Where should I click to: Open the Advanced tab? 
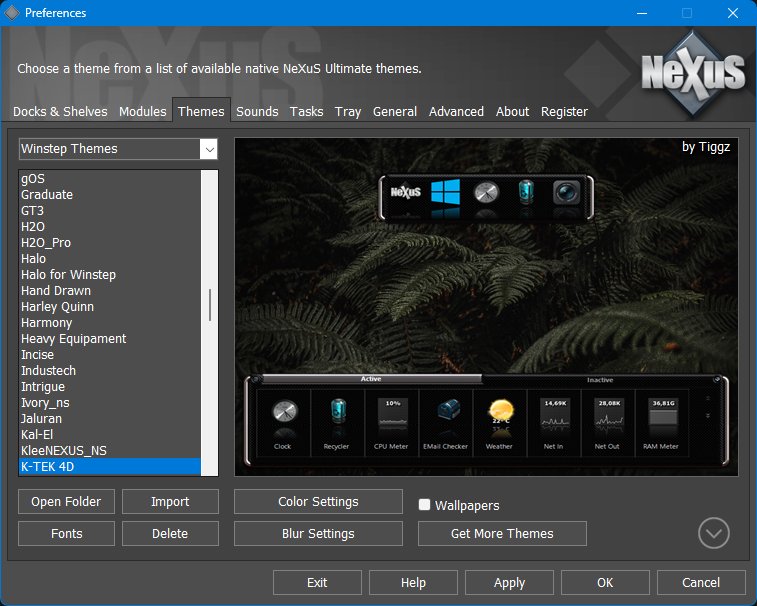(456, 112)
